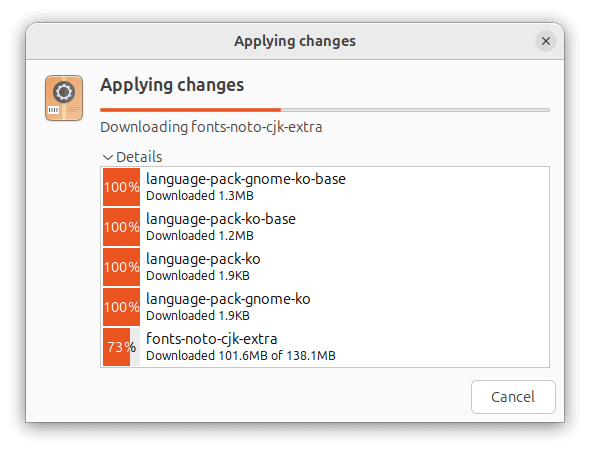Select the language-pack-ko-base entry
The height and width of the screenshot is (451, 590).
point(325,227)
